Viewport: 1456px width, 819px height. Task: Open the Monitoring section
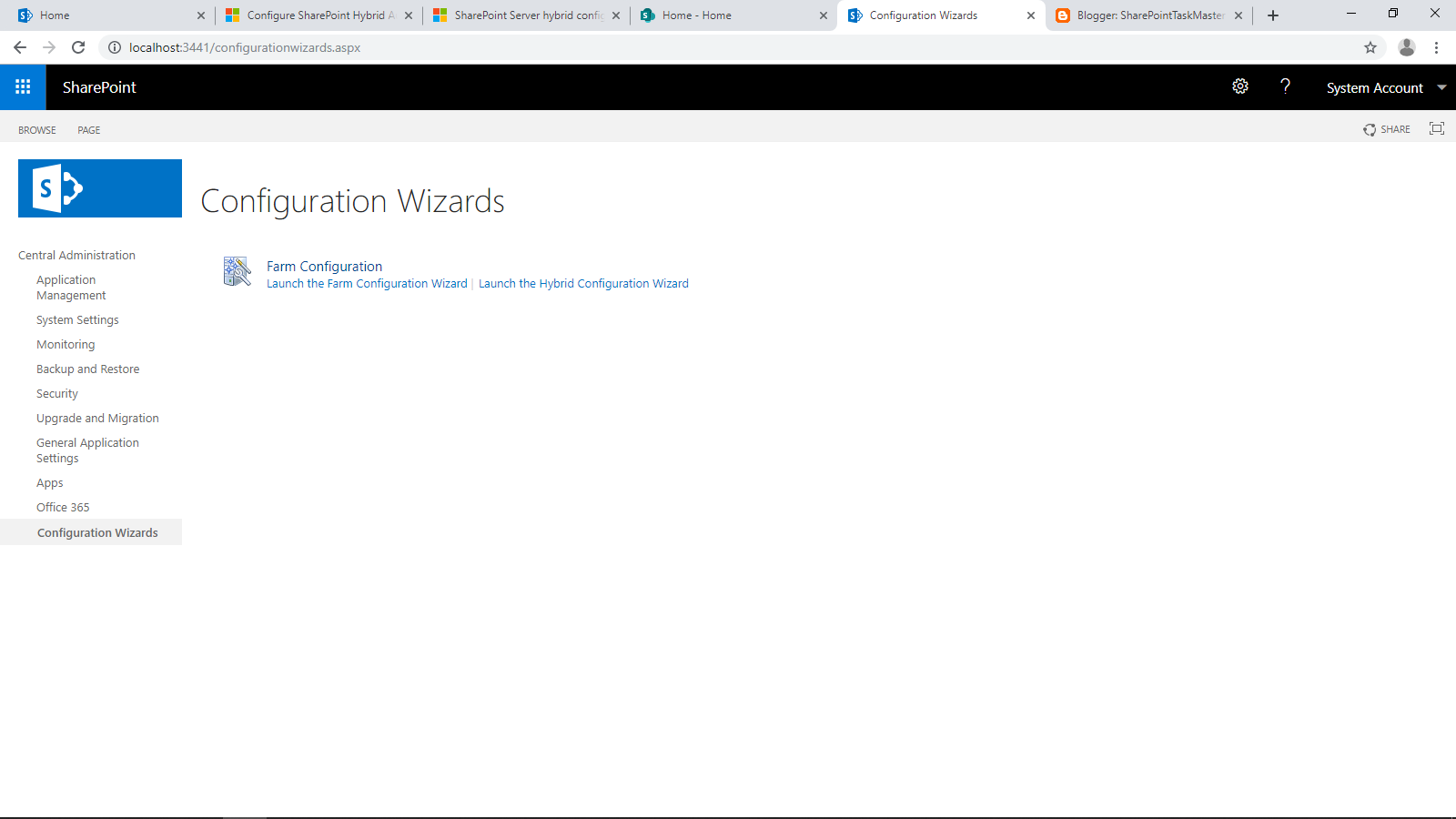(x=66, y=345)
